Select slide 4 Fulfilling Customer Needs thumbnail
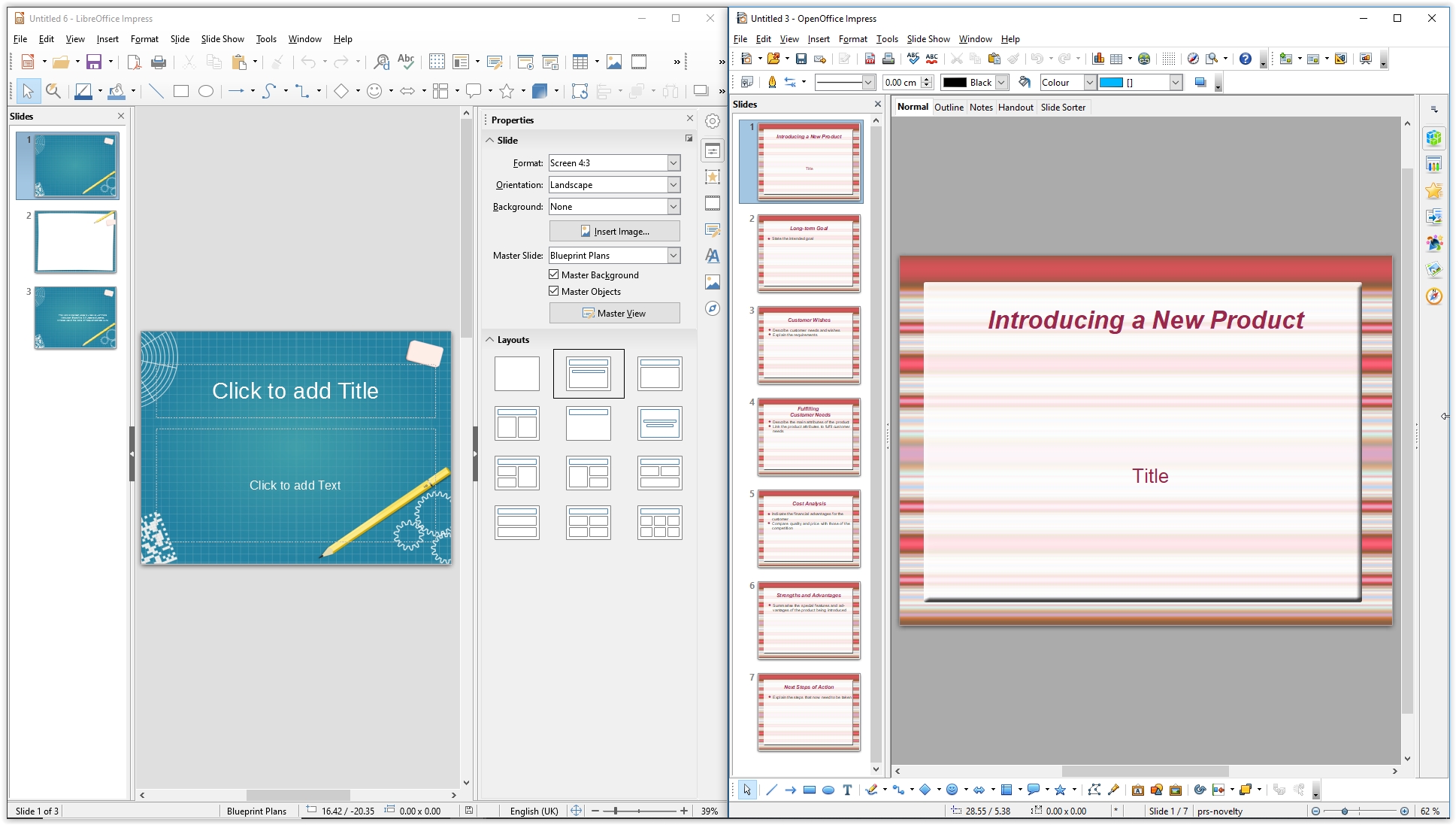 pos(808,435)
